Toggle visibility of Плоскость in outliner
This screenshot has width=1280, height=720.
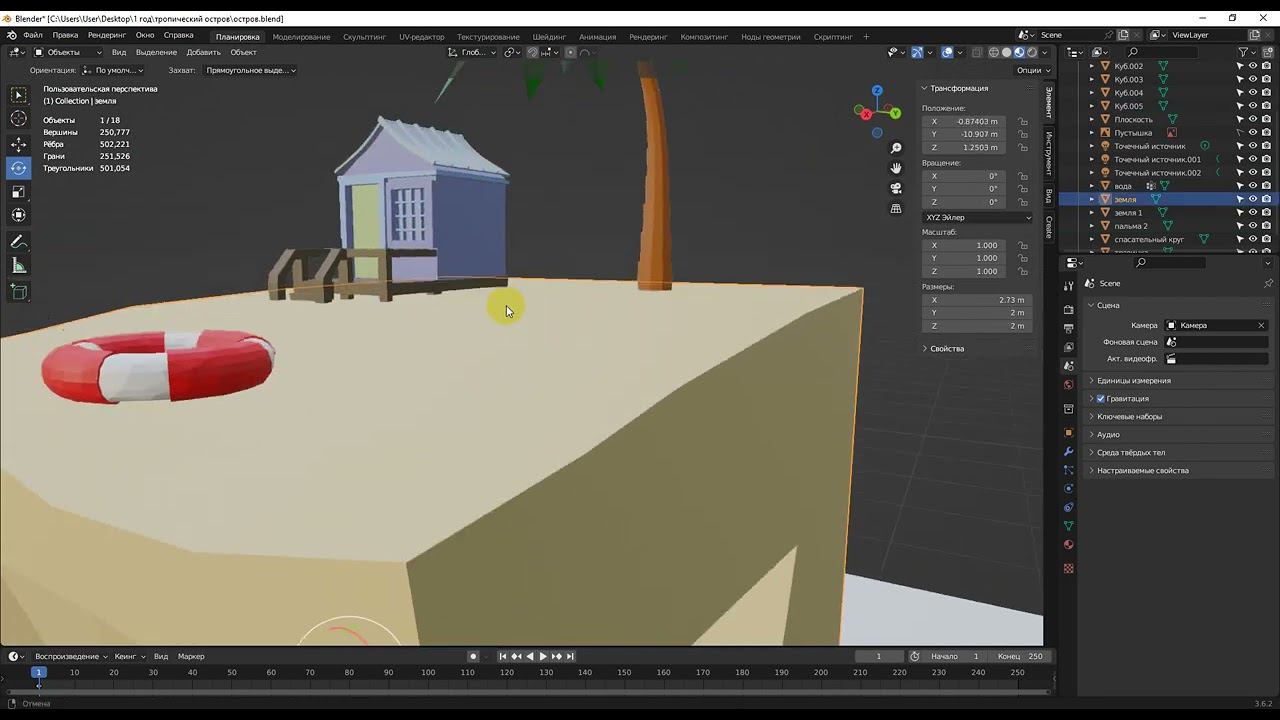(1253, 119)
